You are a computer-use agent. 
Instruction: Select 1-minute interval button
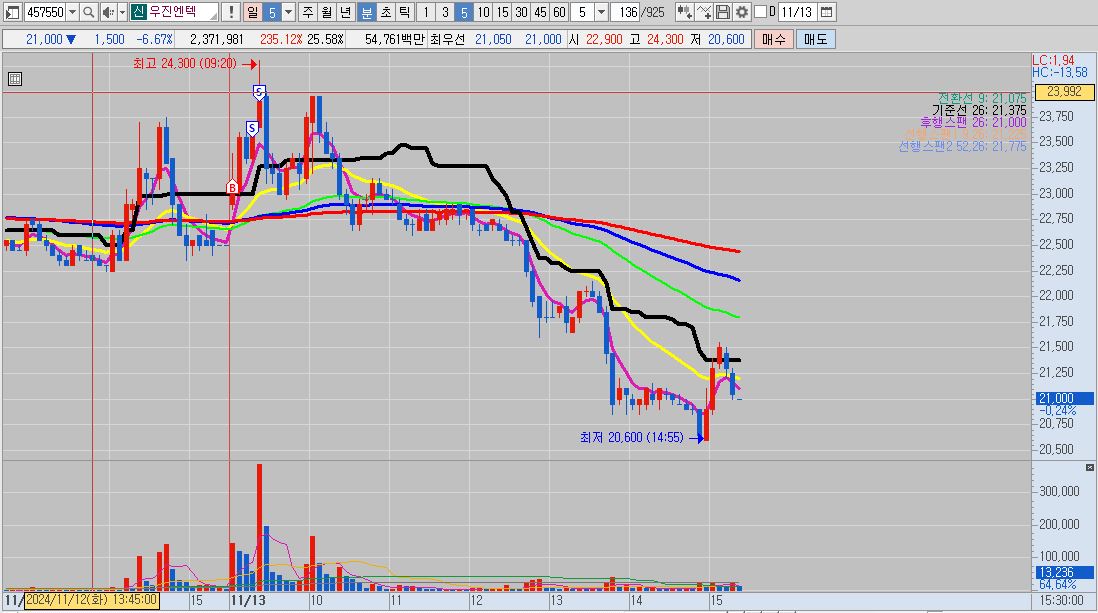pos(426,12)
